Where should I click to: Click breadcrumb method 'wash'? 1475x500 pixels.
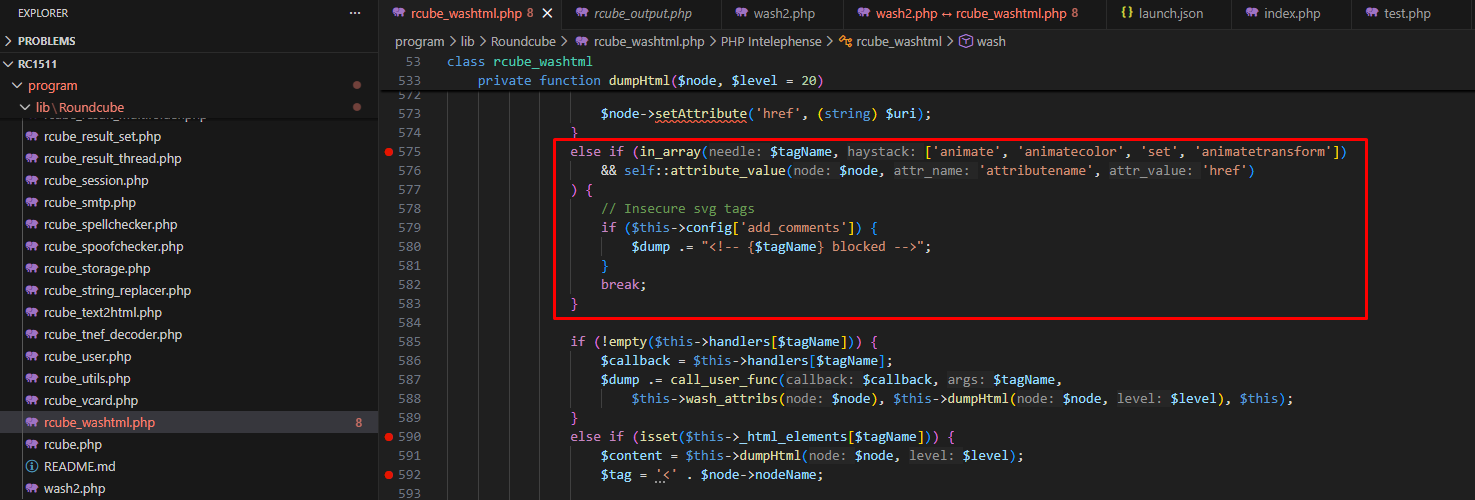pos(982,41)
